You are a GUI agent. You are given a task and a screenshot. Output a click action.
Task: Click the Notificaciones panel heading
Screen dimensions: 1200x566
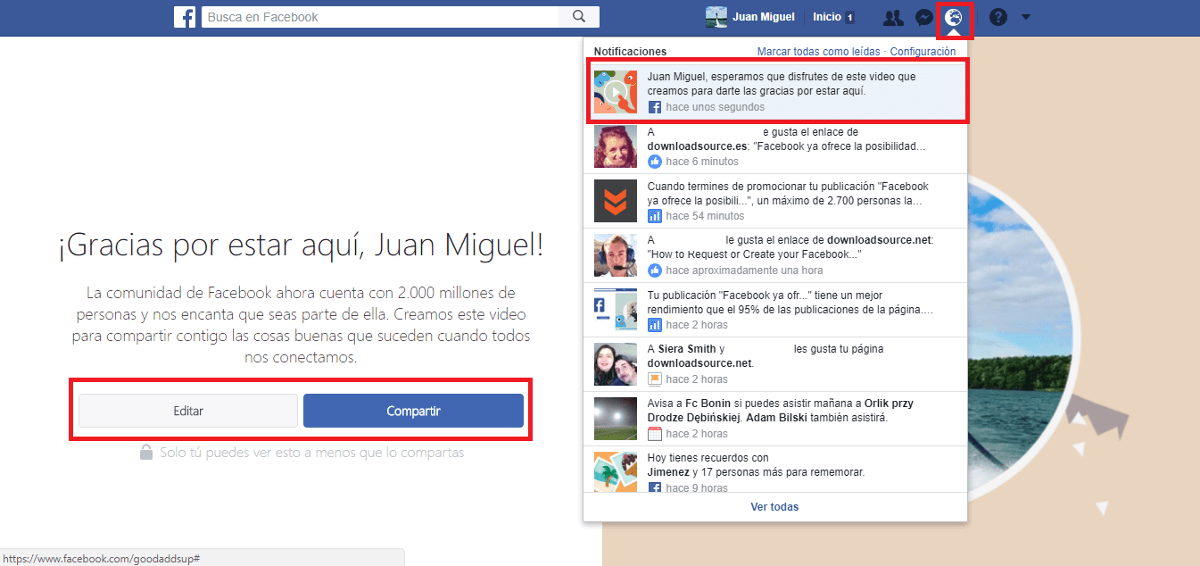[630, 51]
